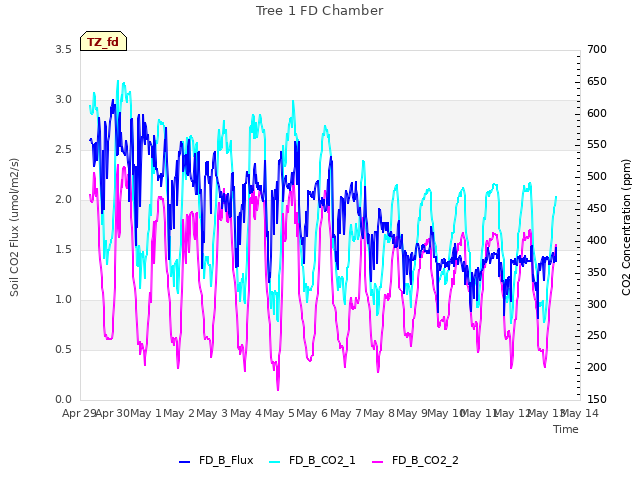Click the 450 tick on right axis
This screenshot has height=480, width=640.
597,208
